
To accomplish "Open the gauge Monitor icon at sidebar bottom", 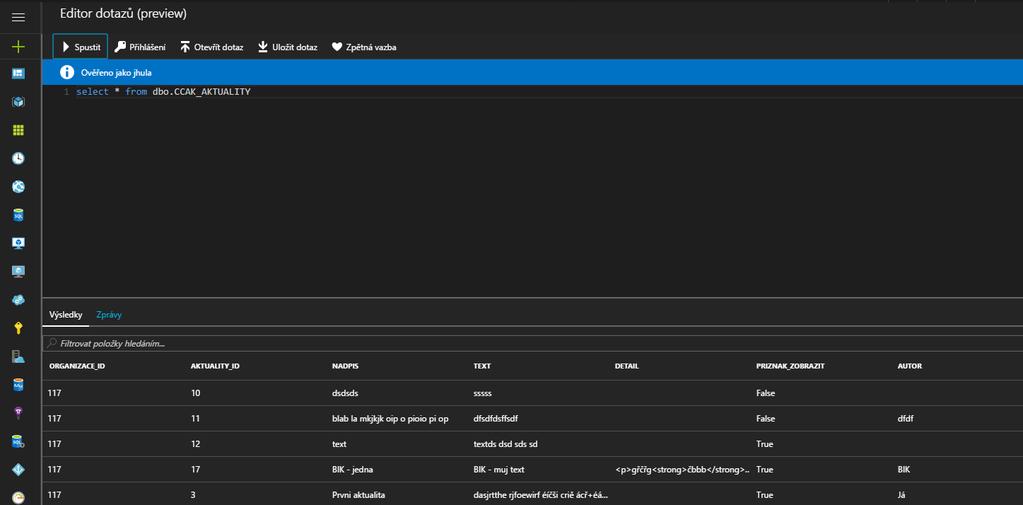I will [18, 497].
